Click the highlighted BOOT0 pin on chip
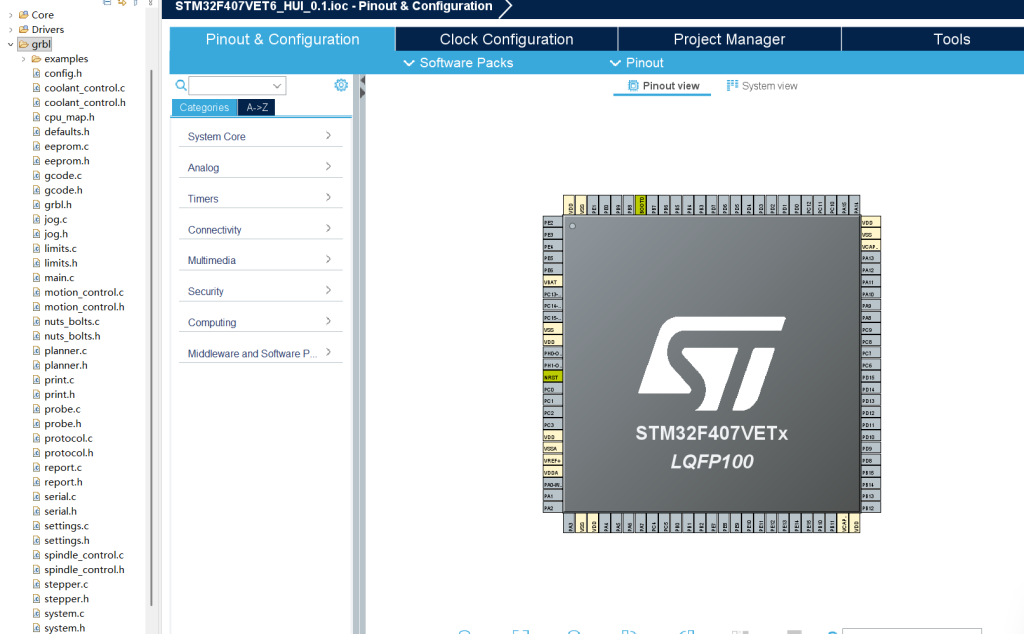The image size is (1024, 634). (x=641, y=207)
